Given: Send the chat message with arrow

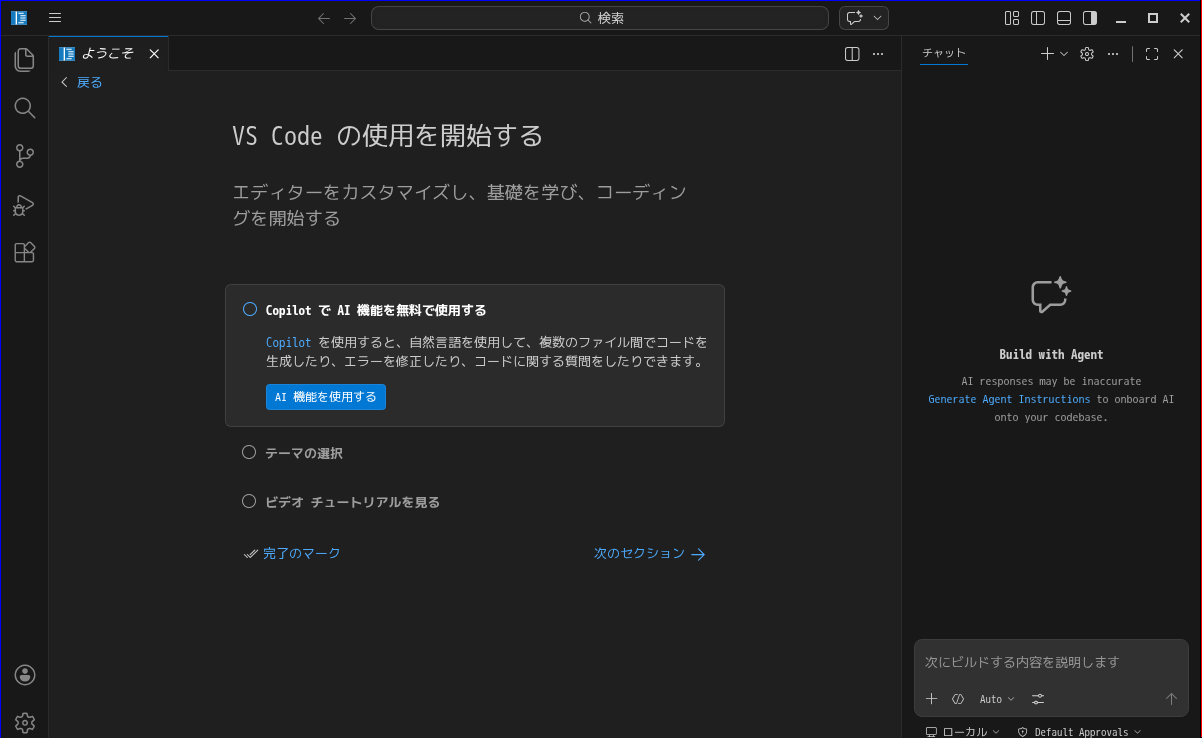Looking at the screenshot, I should (x=1171, y=699).
